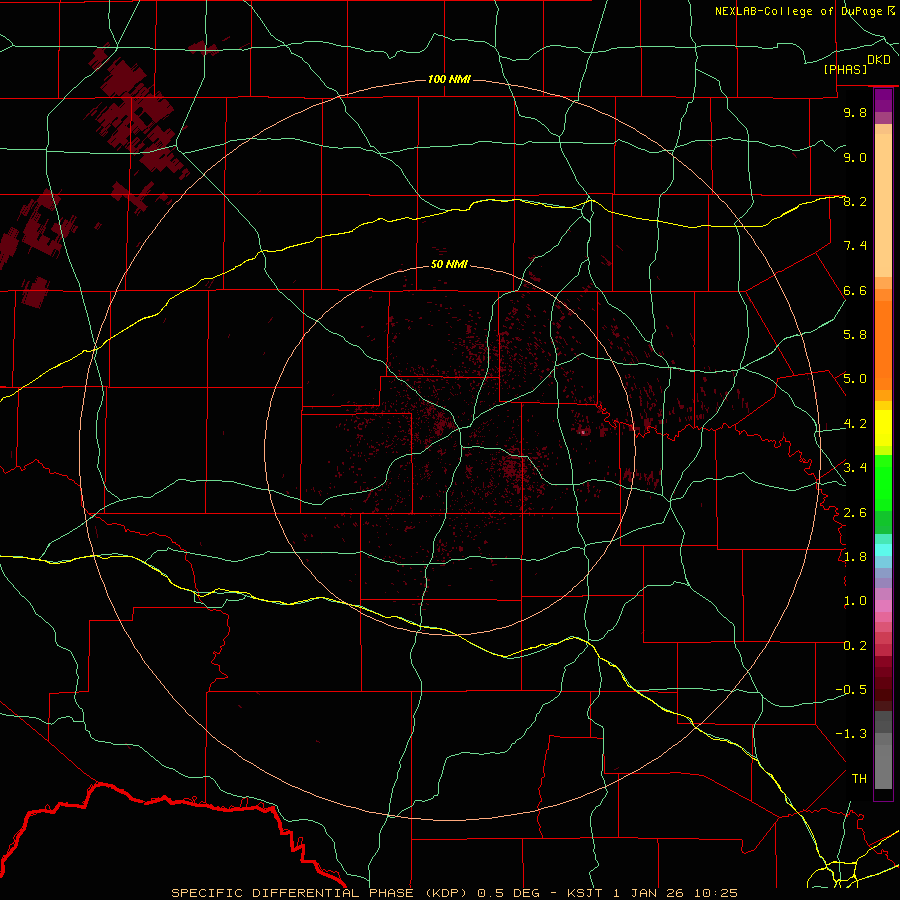Click the 7.4 value on the color scale

pos(855,246)
